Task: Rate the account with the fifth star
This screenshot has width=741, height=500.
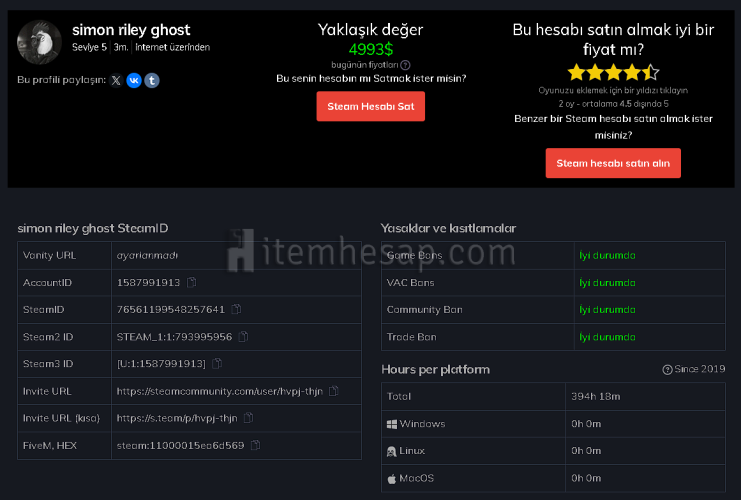Action: tap(651, 72)
